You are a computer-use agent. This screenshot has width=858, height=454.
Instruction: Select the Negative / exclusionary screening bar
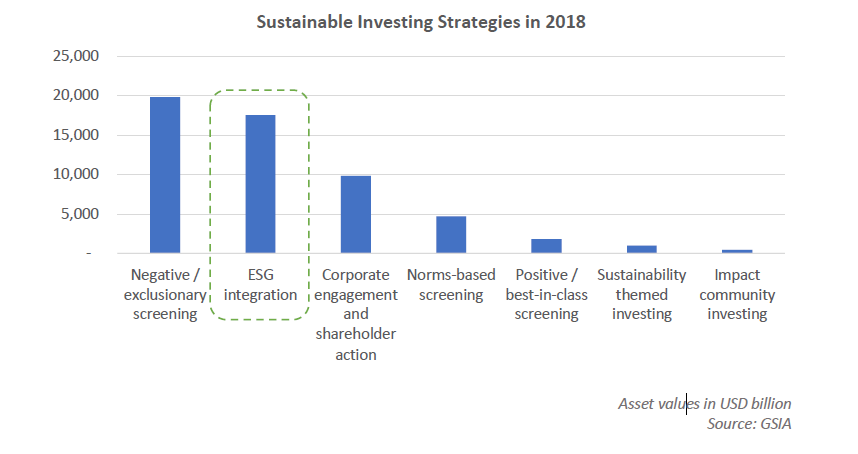164,175
